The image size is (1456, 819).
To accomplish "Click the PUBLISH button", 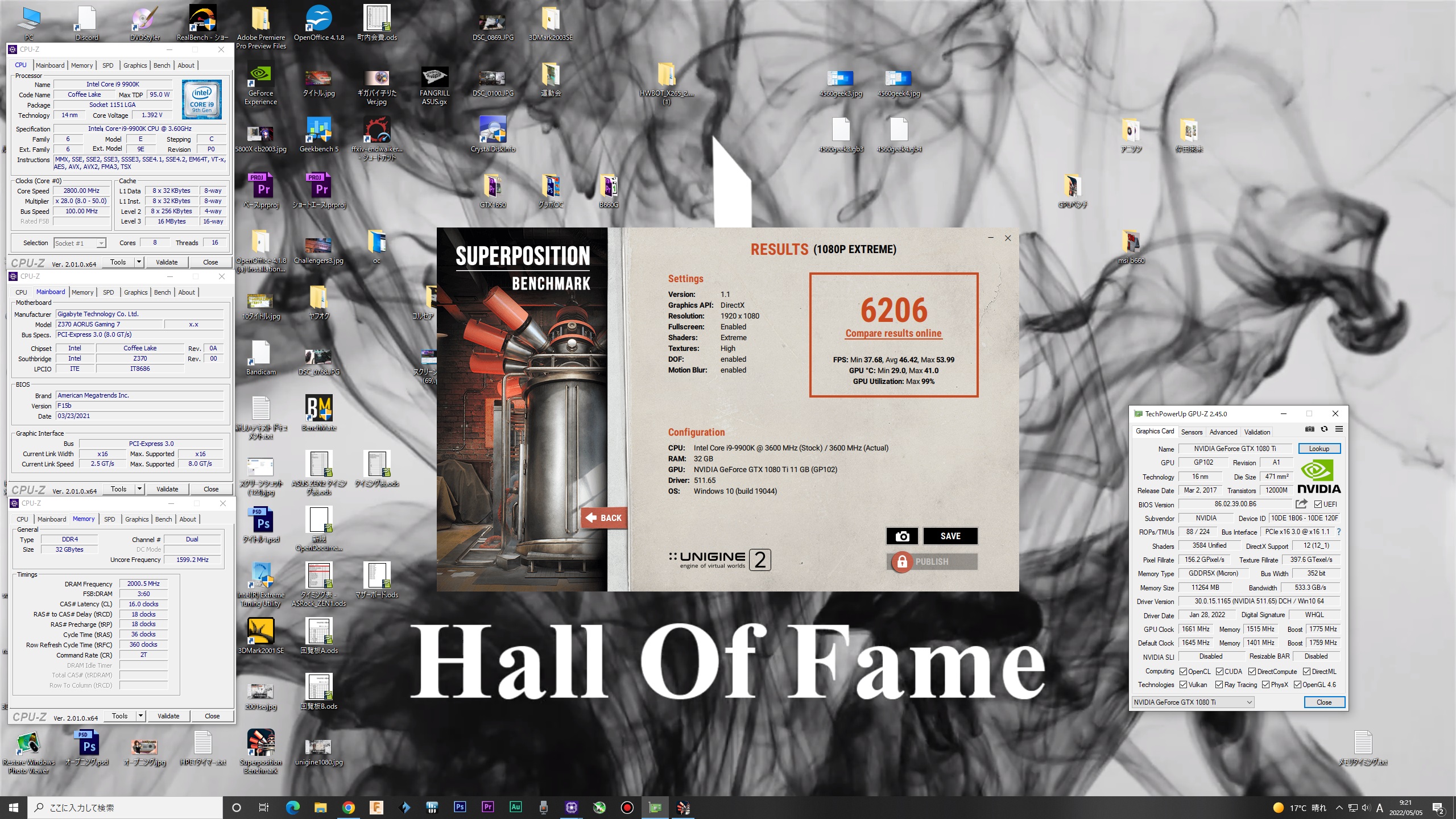I will click(932, 561).
